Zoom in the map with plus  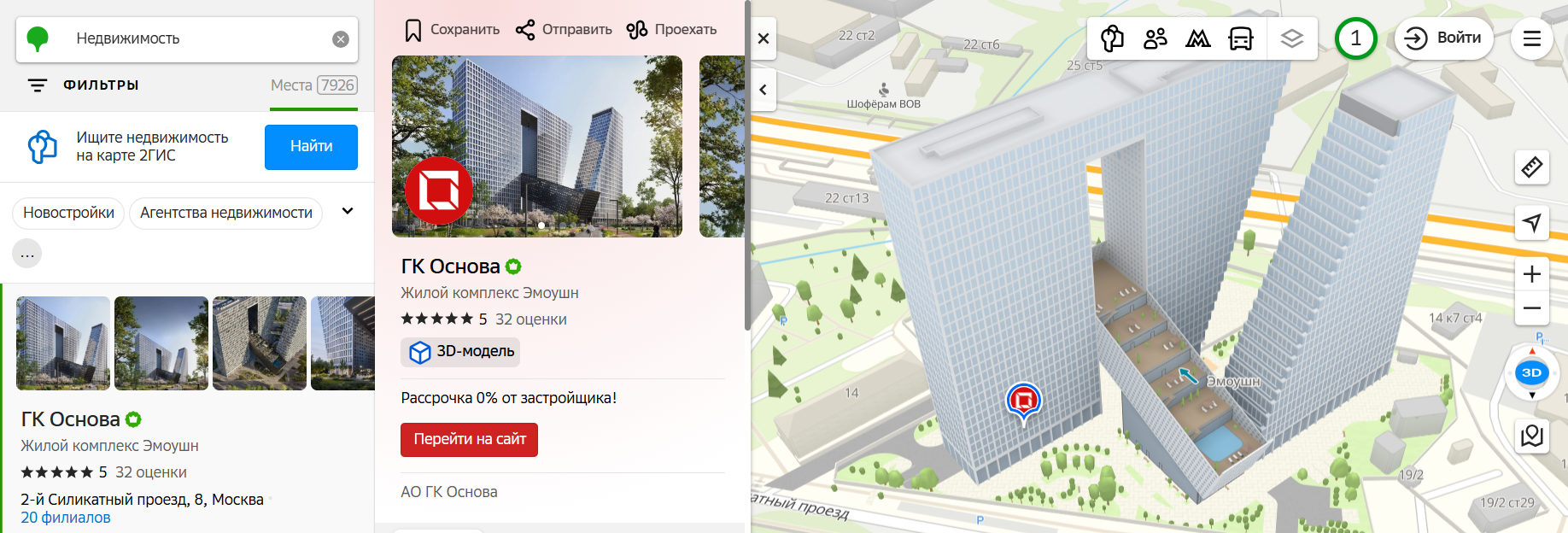[x=1532, y=274]
